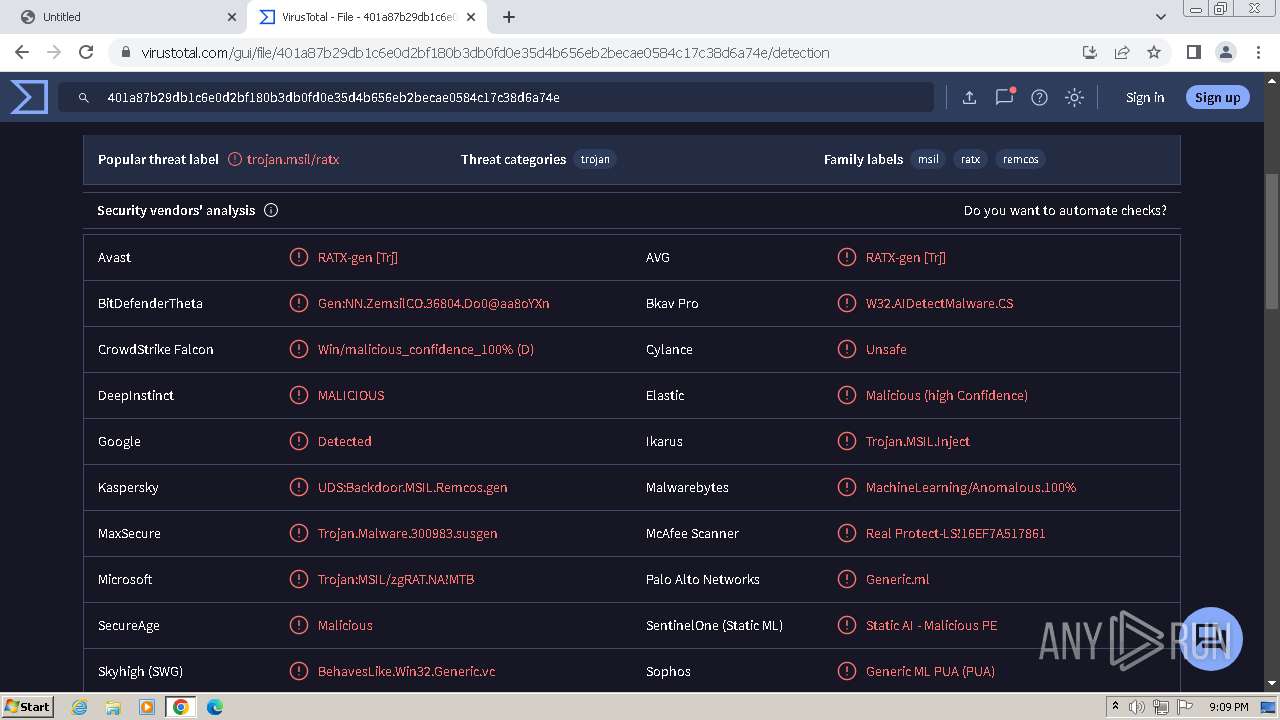Open the help question mark icon
Image resolution: width=1280 pixels, height=720 pixels.
pos(1040,97)
